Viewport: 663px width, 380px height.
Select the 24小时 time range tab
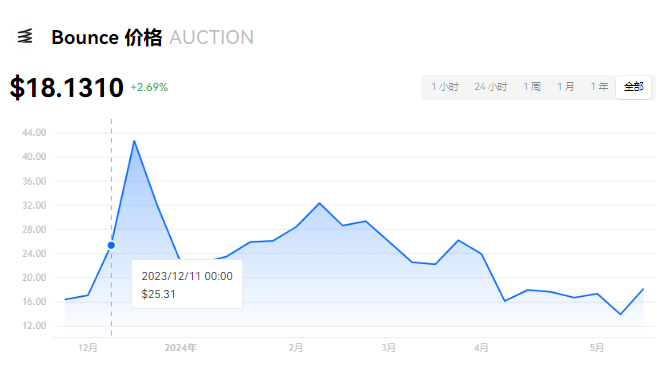click(490, 87)
